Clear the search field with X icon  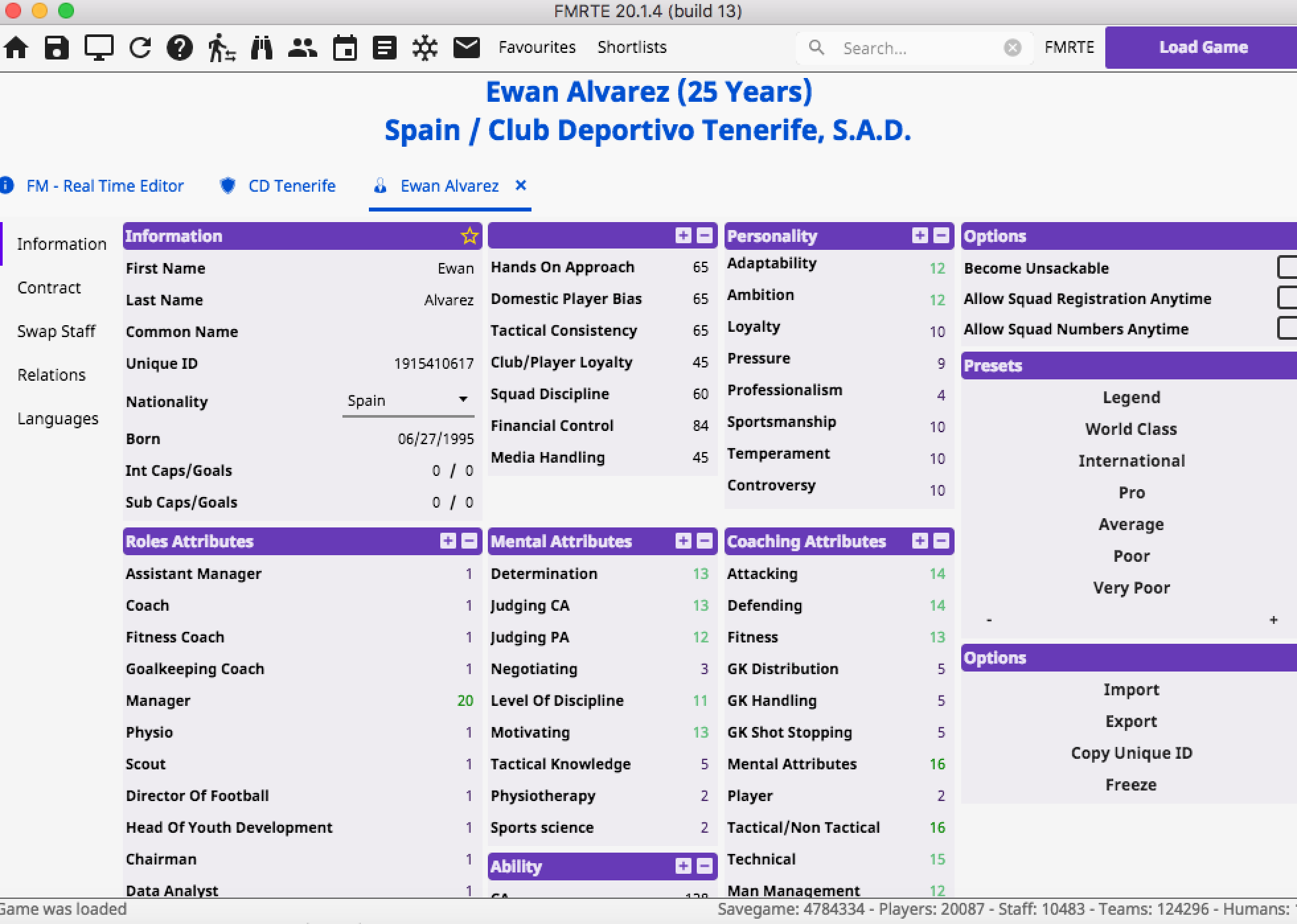pyautogui.click(x=1013, y=48)
